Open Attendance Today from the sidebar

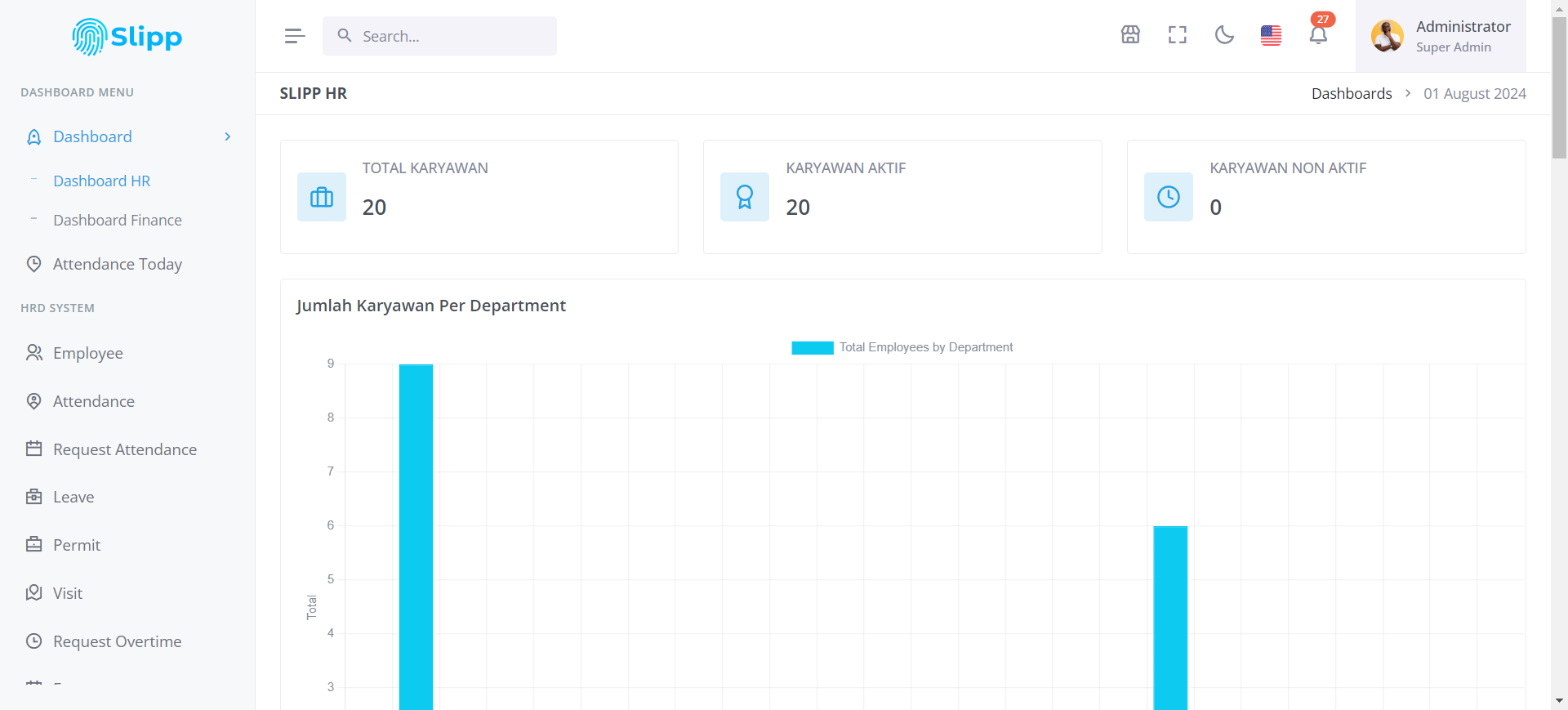pos(118,264)
